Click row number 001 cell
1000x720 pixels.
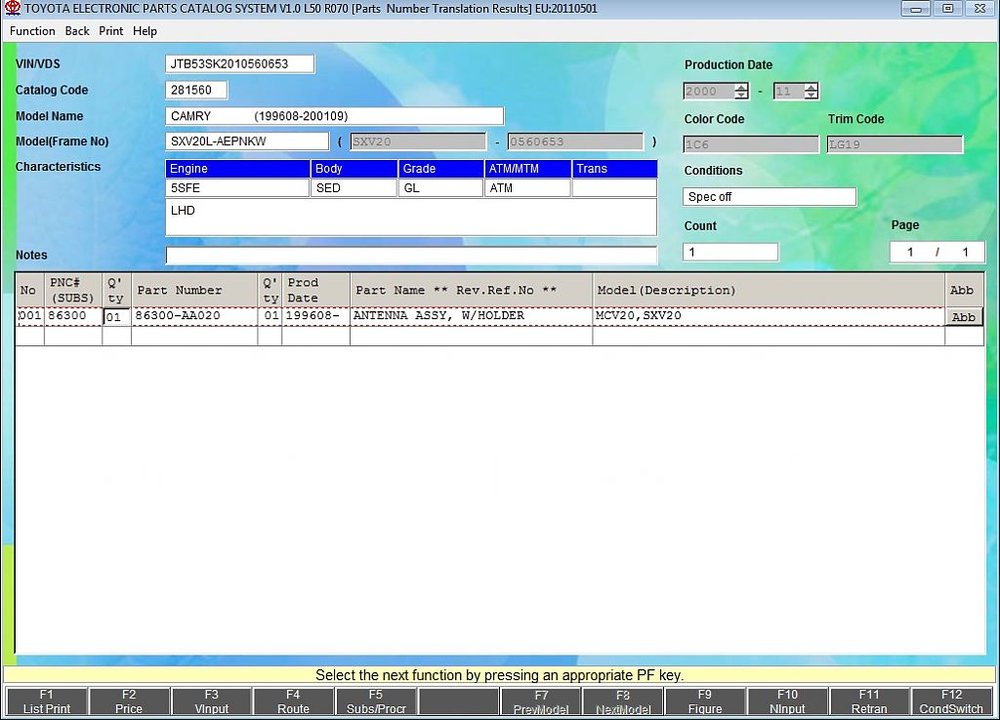tap(30, 316)
